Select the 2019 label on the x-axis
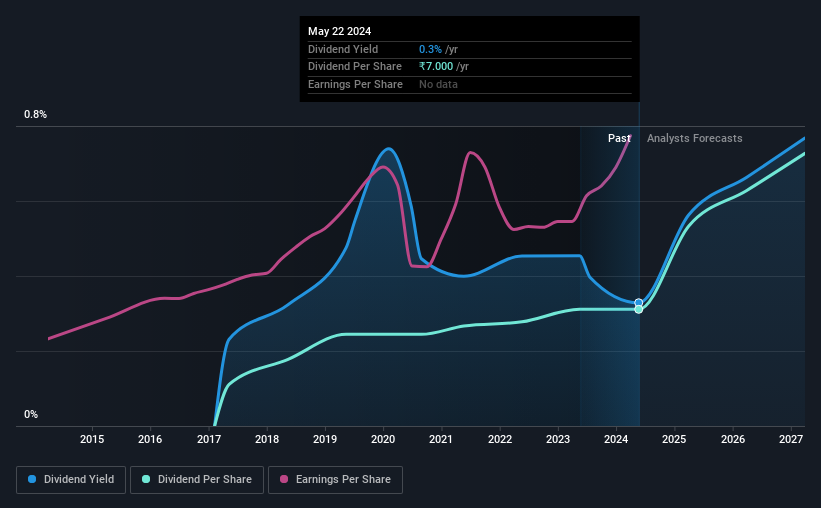 point(325,439)
